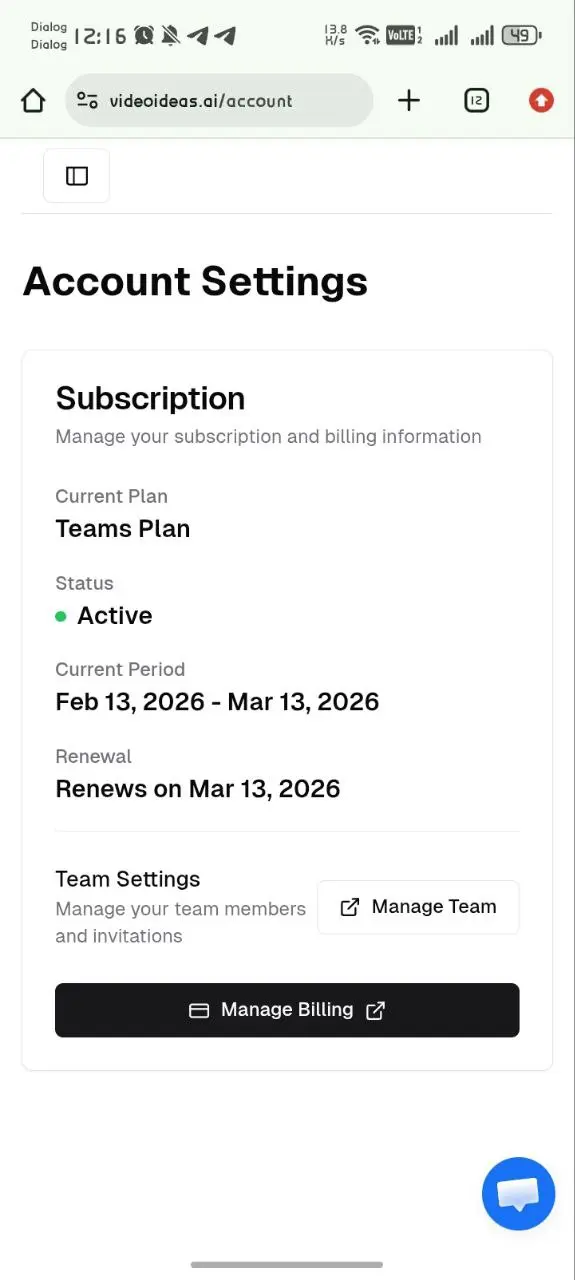Tap the muted notifications bell icon
Viewport: 575px width, 1280px height.
point(171,36)
